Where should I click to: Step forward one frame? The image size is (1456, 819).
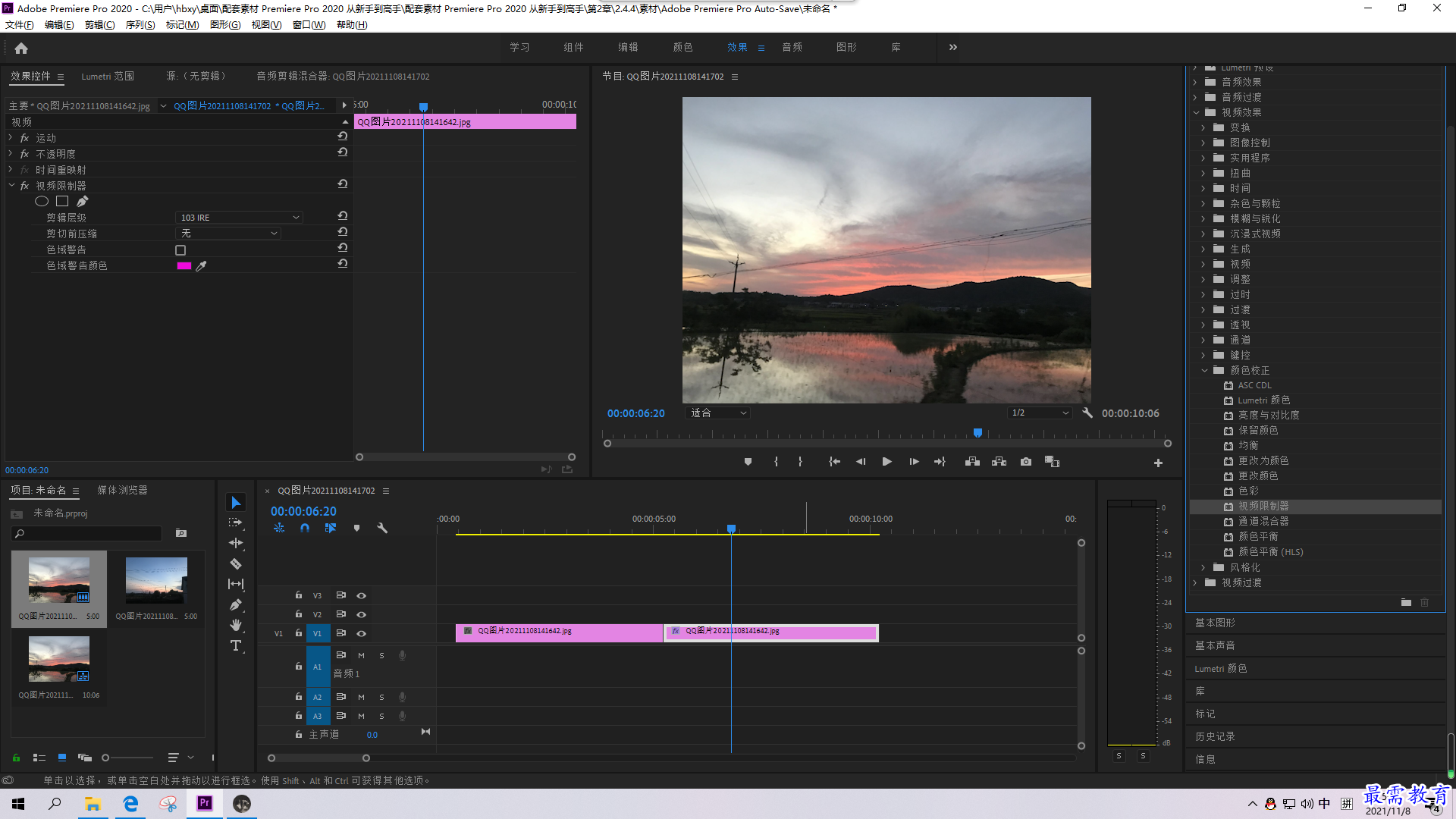click(x=914, y=462)
